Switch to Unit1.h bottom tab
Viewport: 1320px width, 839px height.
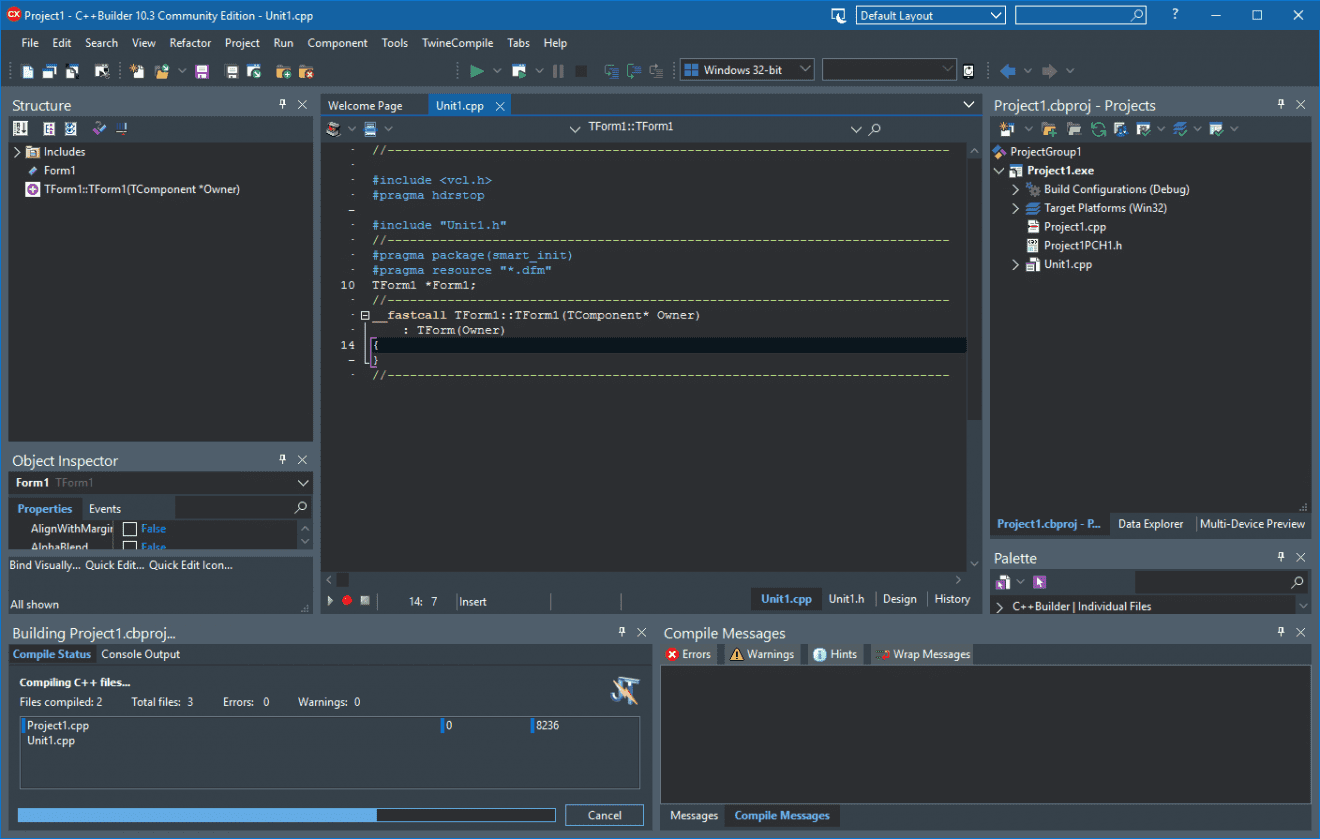point(846,599)
